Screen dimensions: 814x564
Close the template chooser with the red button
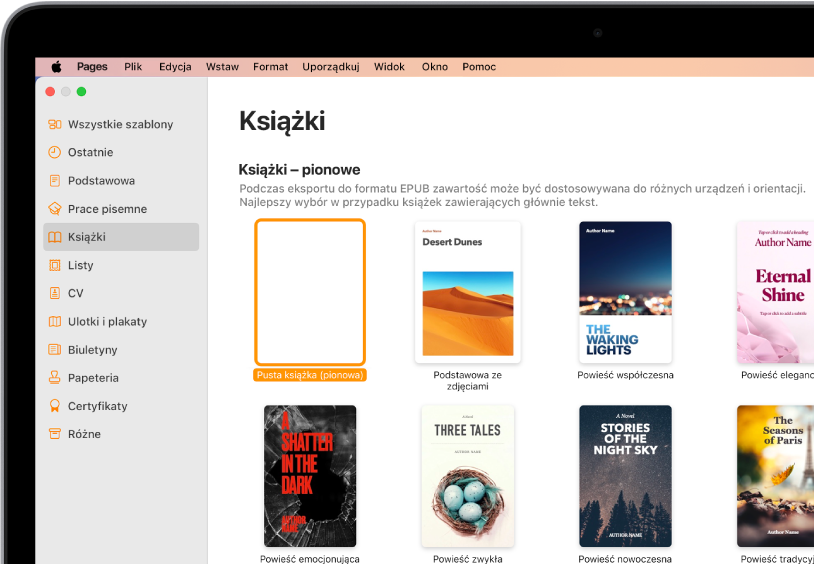coord(50,92)
